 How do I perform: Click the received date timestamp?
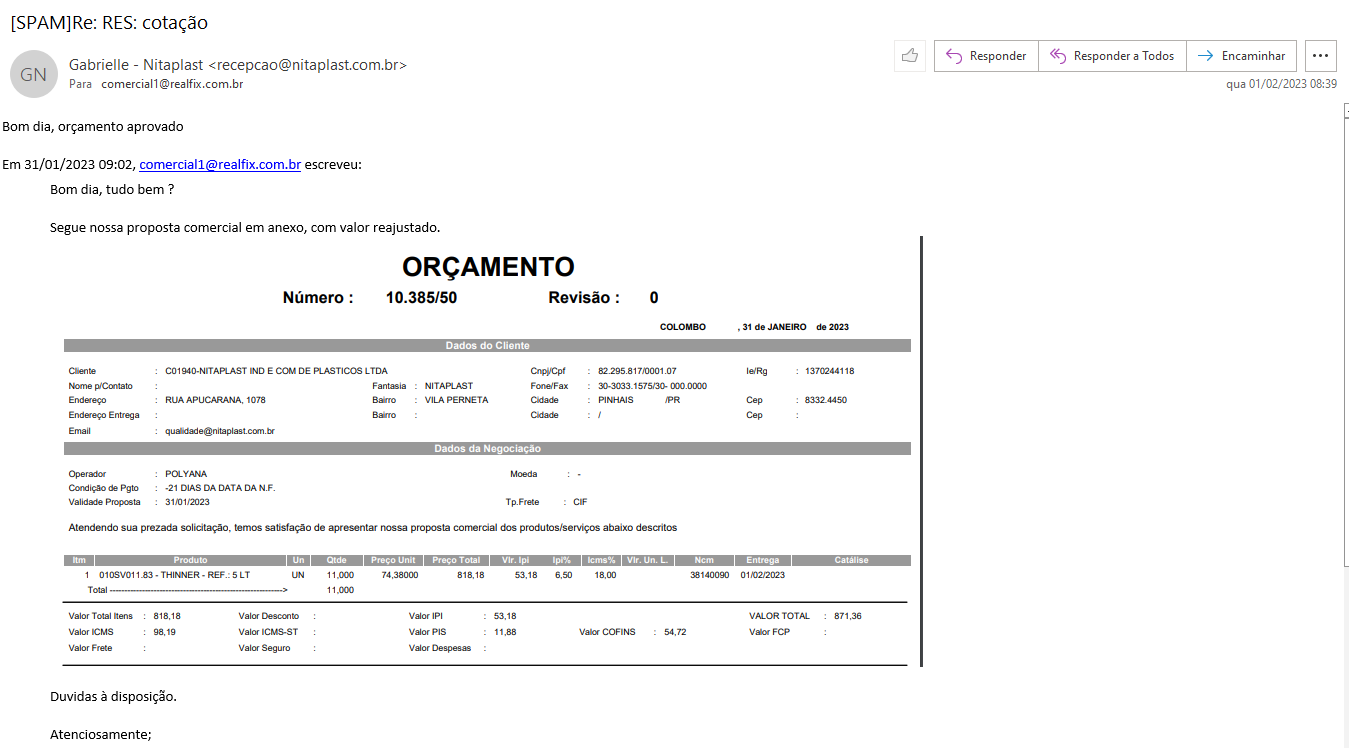tap(1281, 84)
